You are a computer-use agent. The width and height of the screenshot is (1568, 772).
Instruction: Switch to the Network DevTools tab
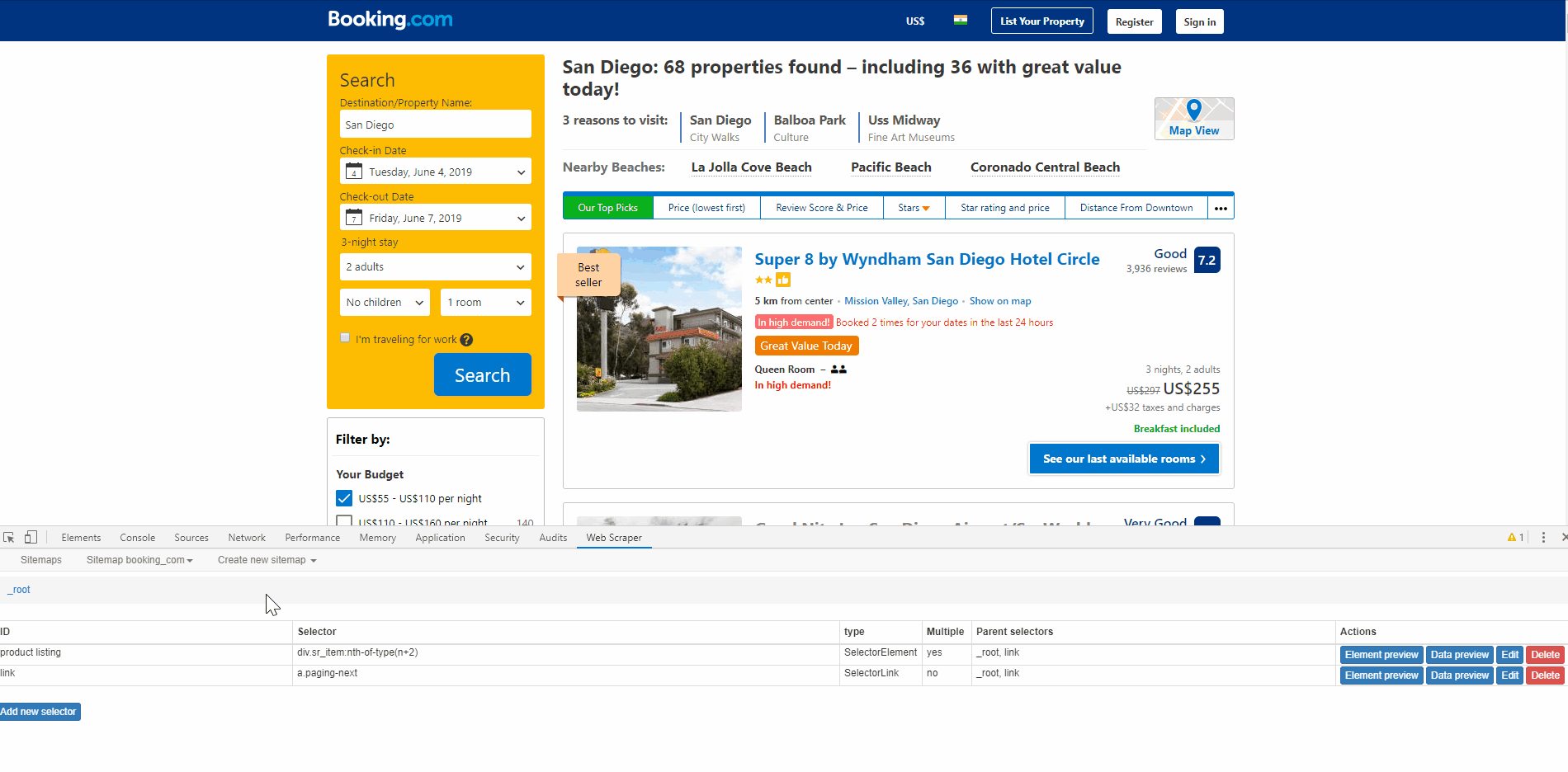coord(247,538)
